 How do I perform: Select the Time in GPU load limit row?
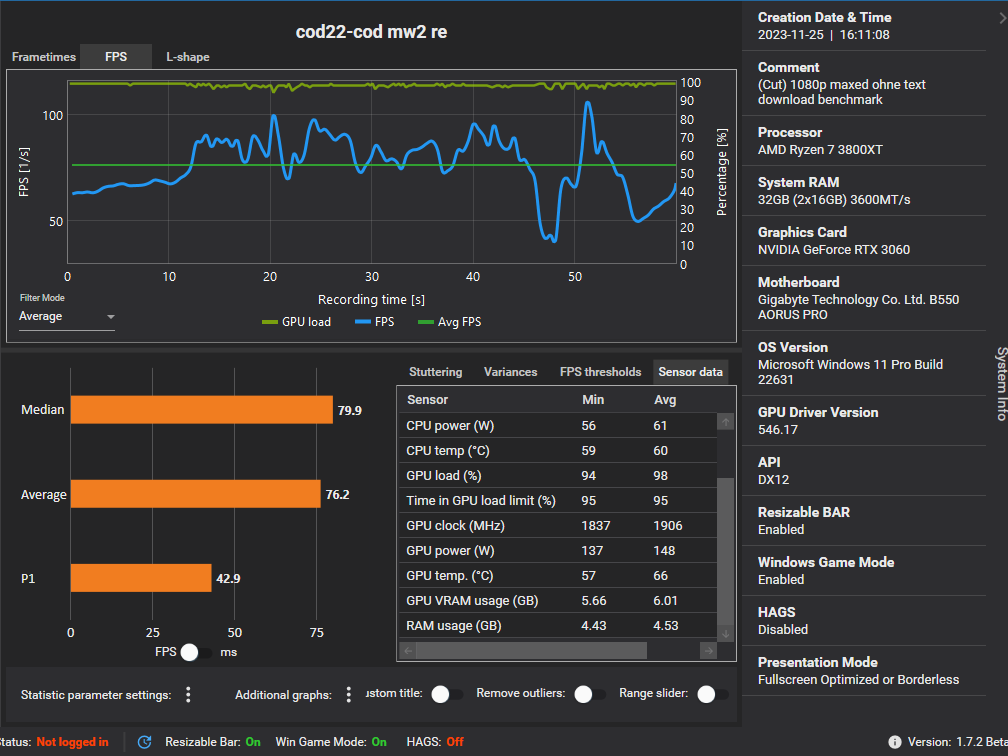(557, 501)
